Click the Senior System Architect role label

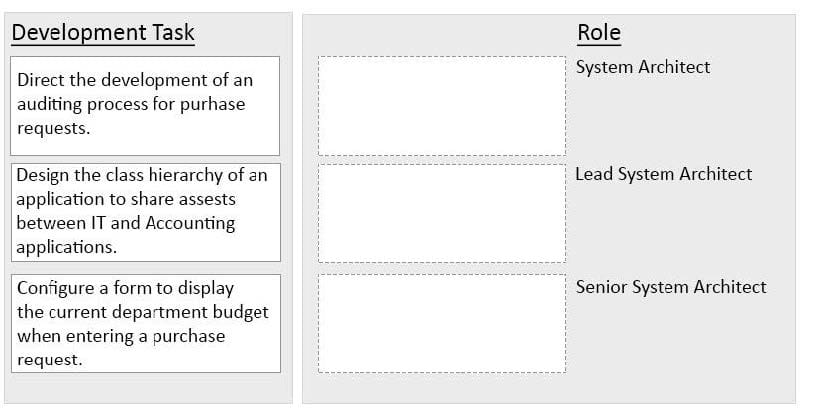(671, 287)
